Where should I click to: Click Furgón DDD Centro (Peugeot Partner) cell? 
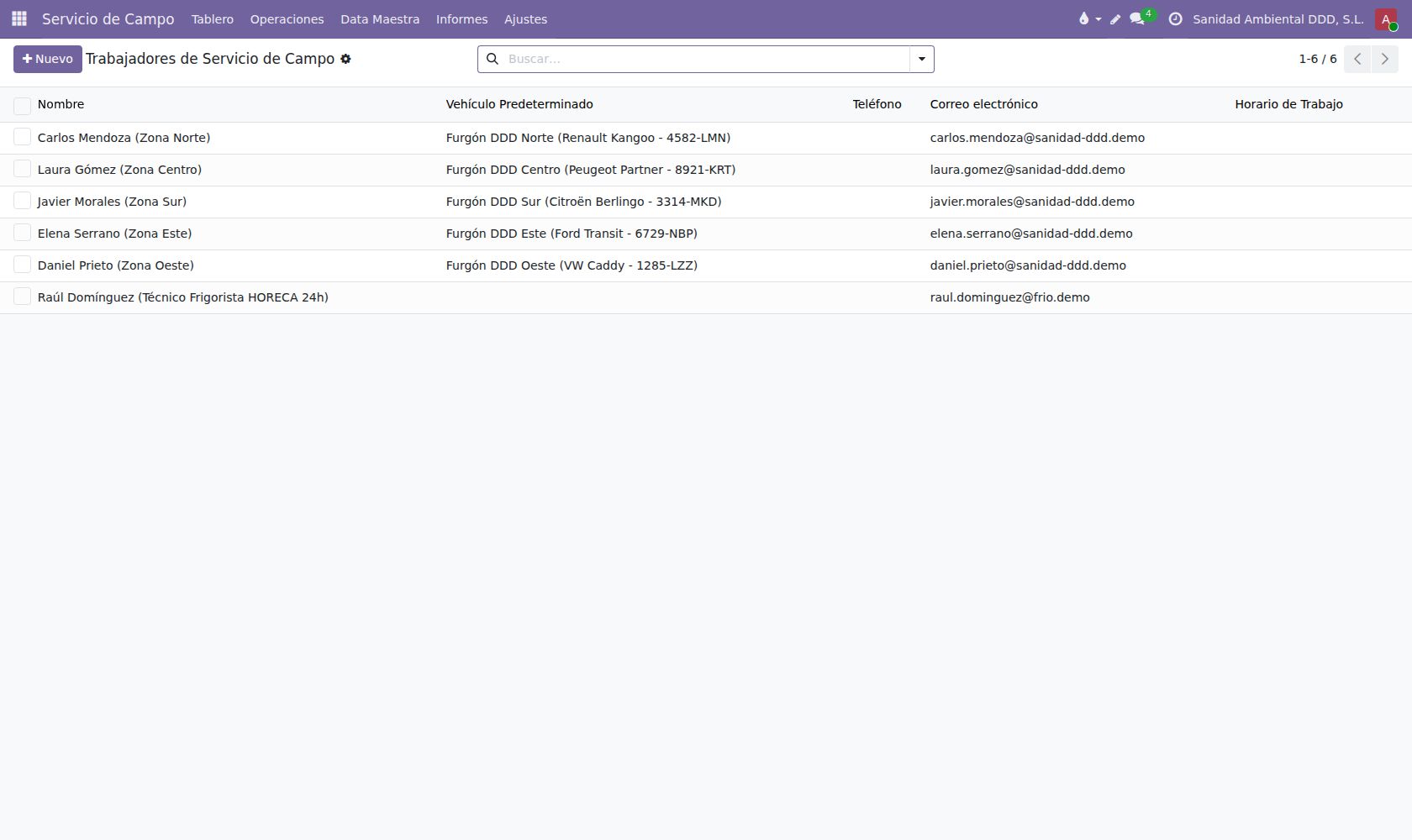tap(591, 170)
